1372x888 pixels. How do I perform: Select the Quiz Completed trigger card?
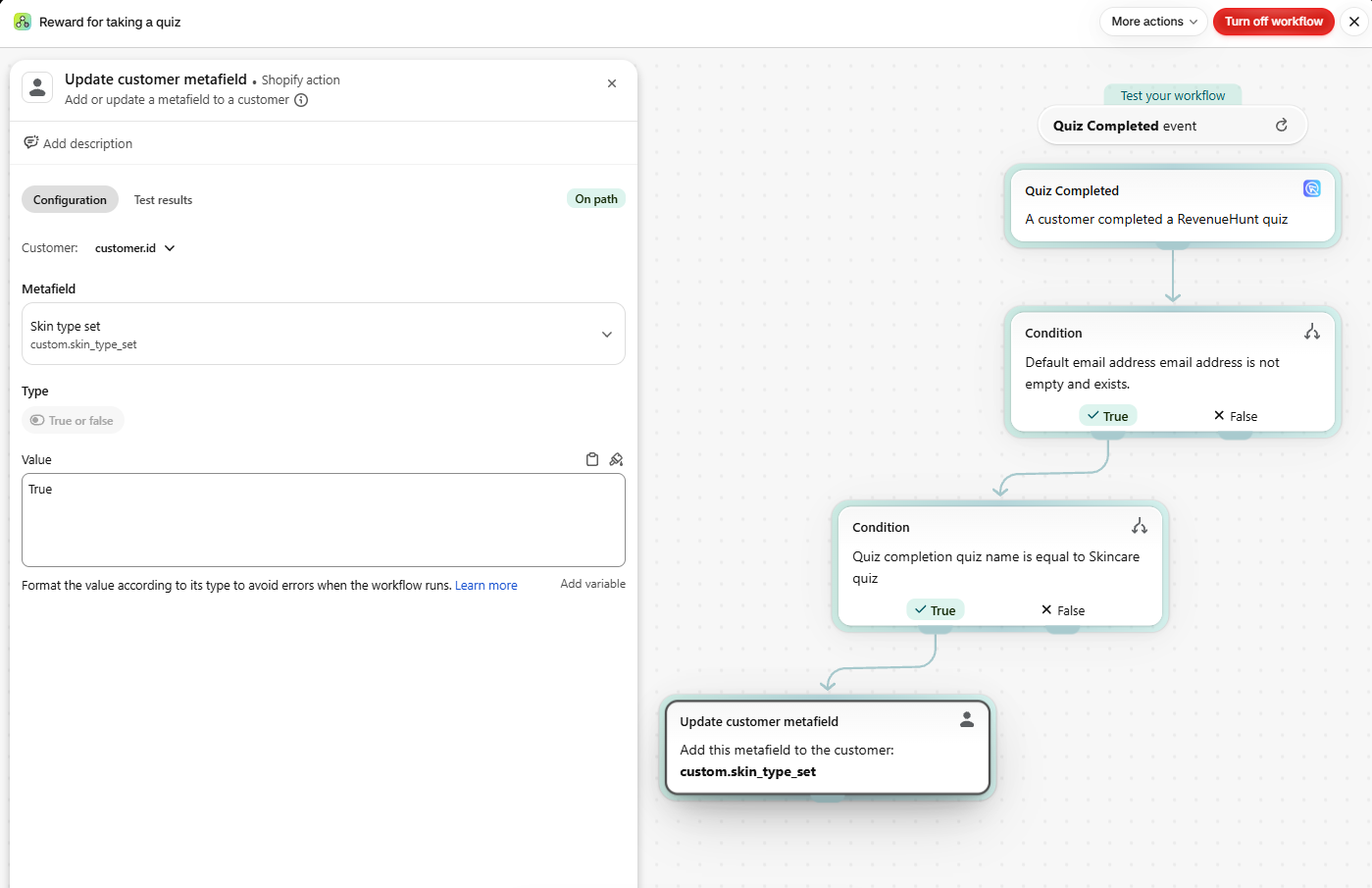coord(1172,205)
